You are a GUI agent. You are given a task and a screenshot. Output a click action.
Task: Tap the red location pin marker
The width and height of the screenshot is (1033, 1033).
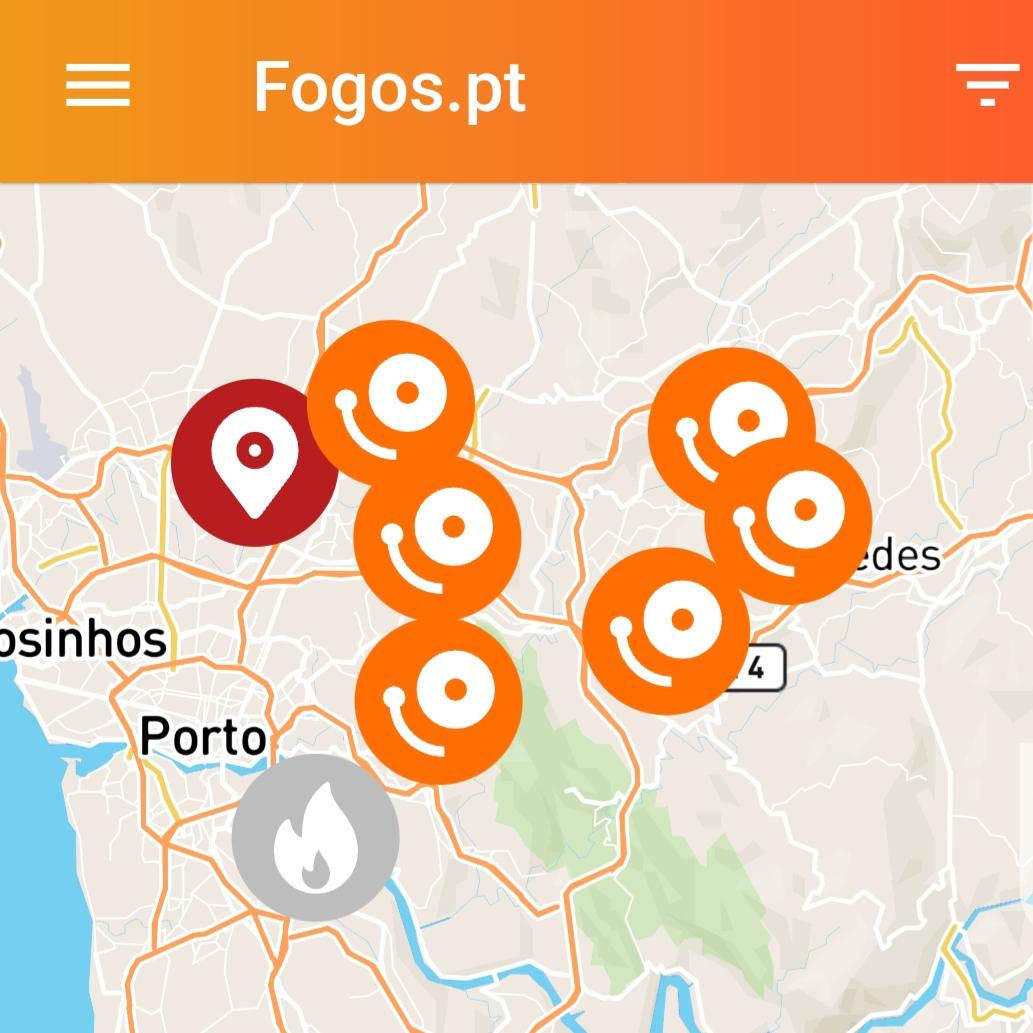click(x=254, y=462)
